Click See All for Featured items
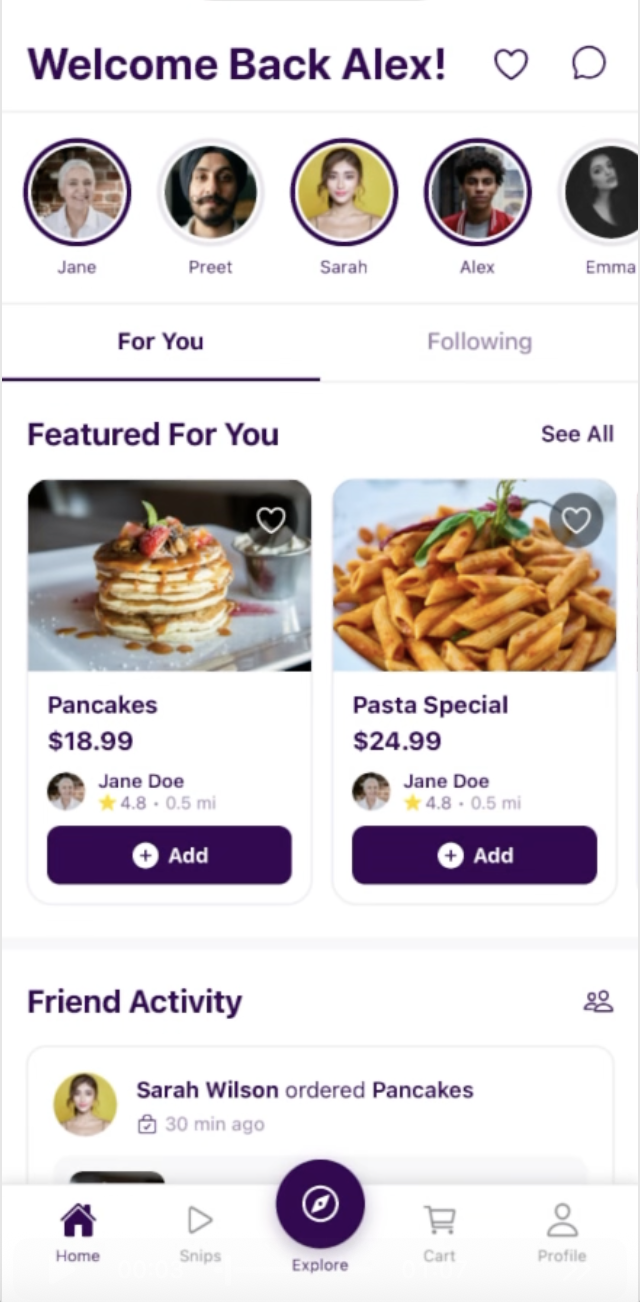 pos(577,434)
